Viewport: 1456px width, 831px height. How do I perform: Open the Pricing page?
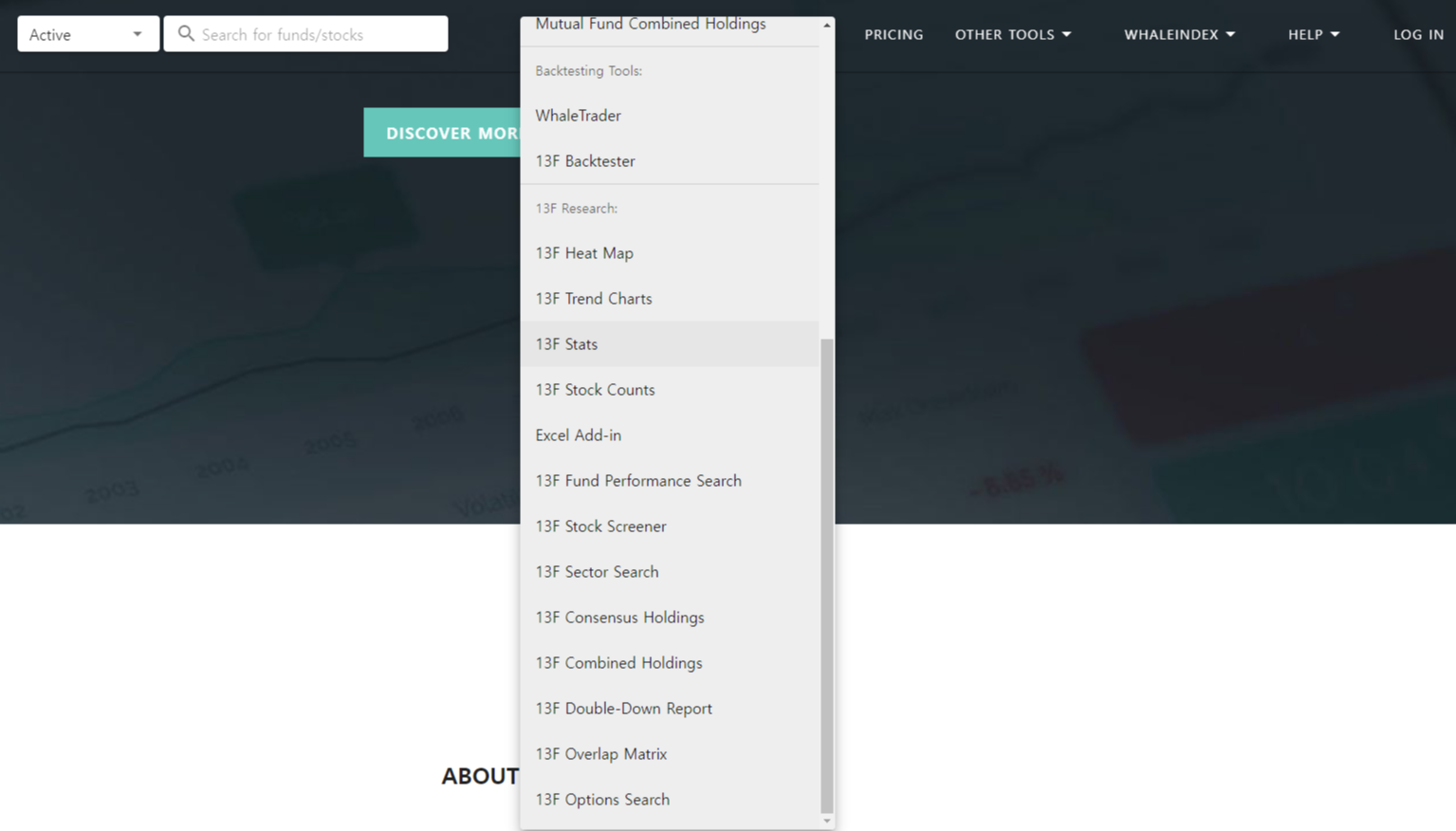point(894,34)
